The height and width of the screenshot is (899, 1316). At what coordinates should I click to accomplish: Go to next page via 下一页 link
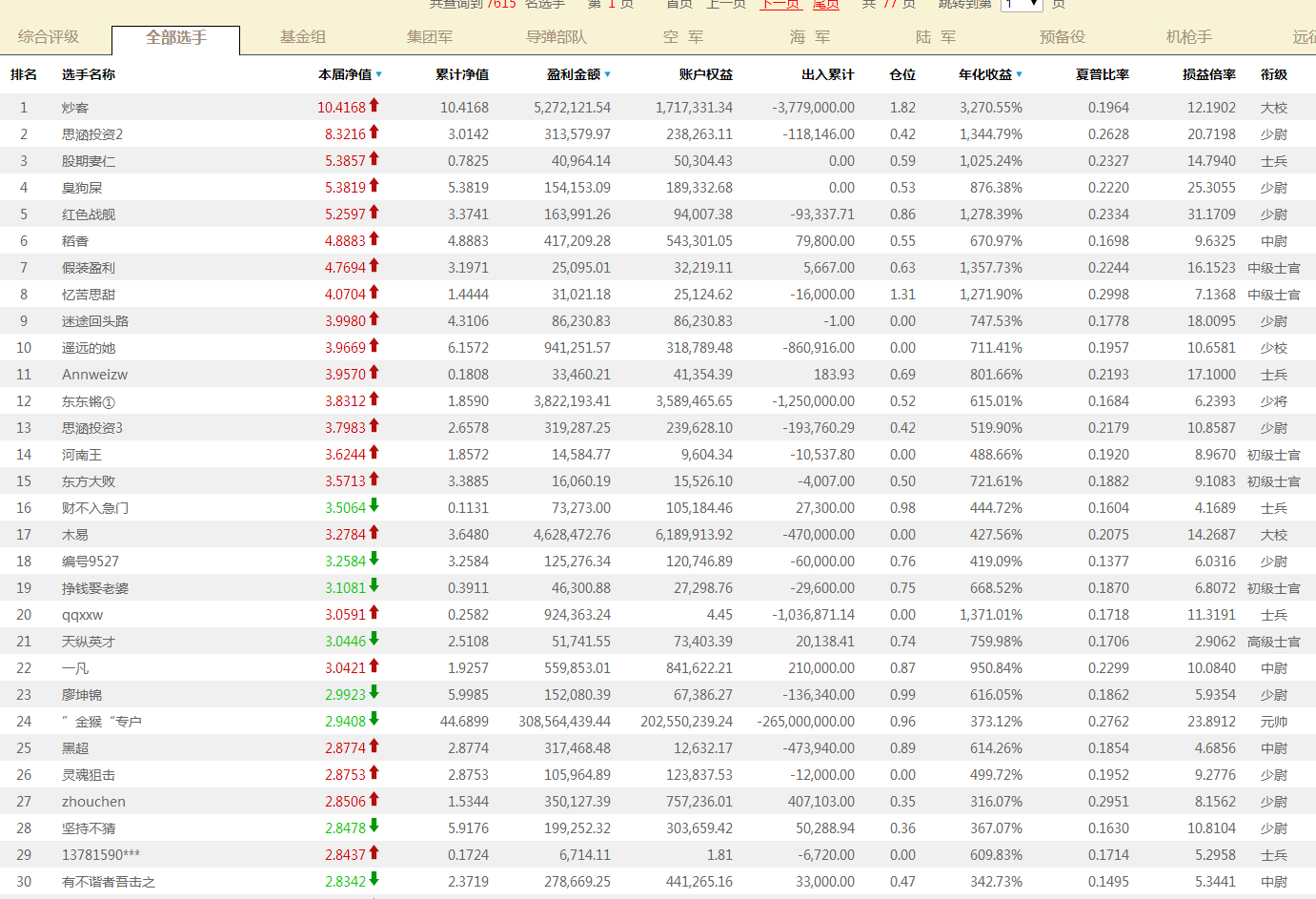[x=780, y=5]
